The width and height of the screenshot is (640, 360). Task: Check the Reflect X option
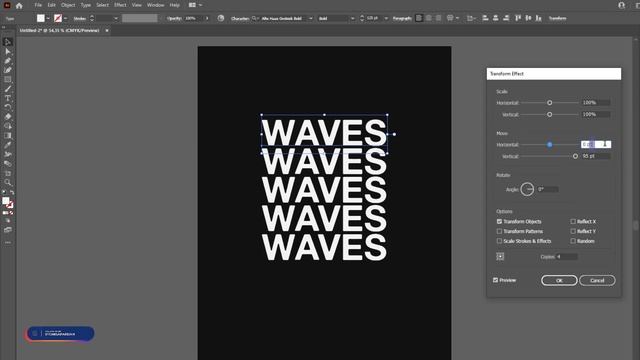573,221
